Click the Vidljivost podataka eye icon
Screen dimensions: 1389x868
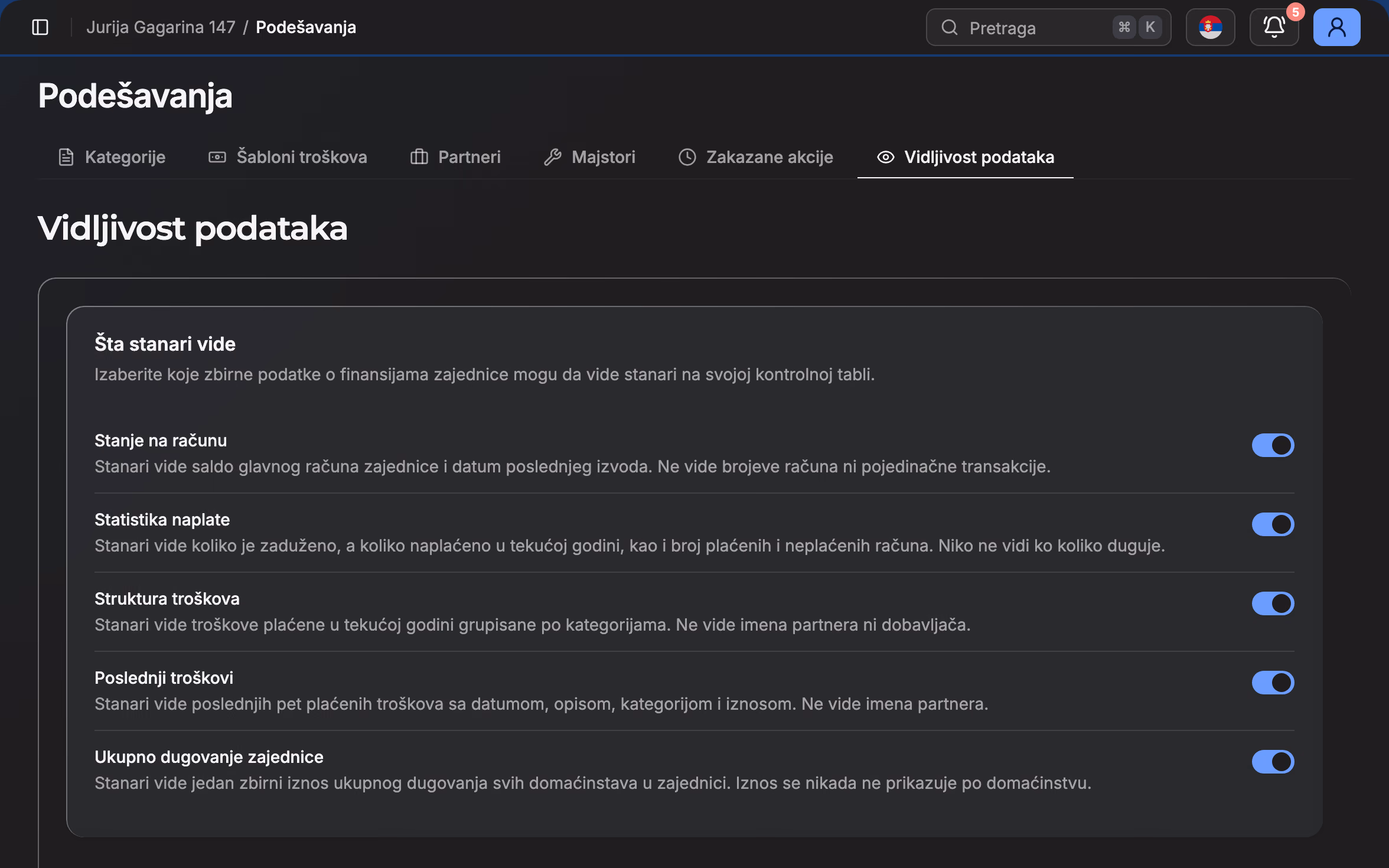click(885, 157)
